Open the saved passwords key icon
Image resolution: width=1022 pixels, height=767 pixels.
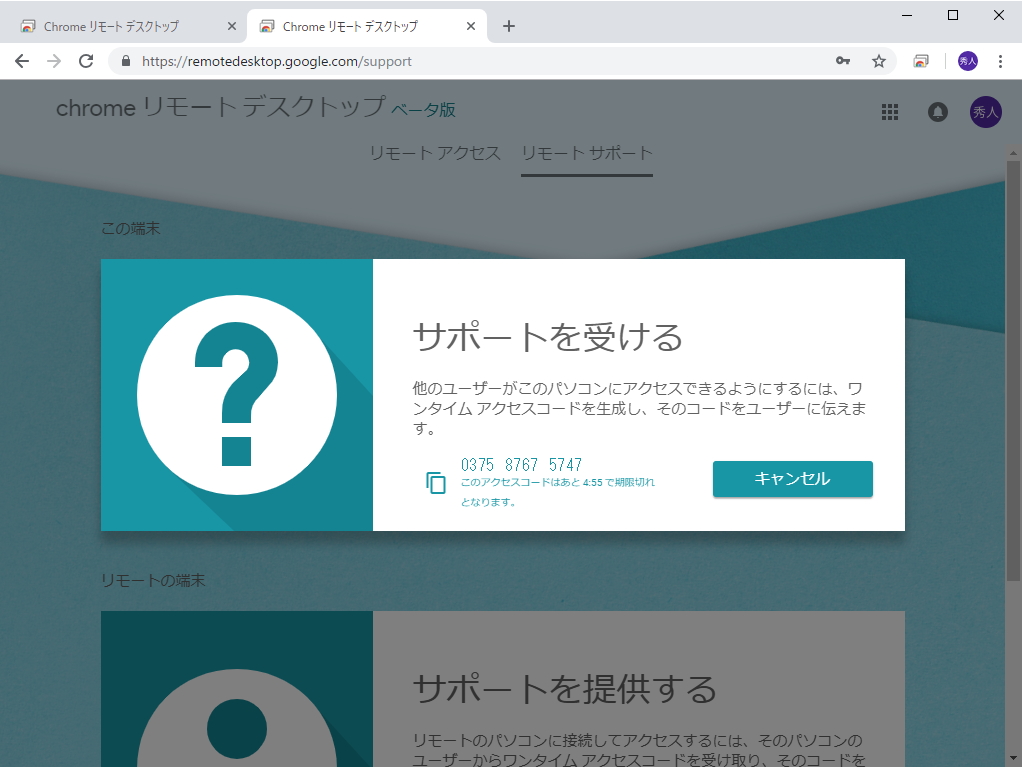click(843, 61)
